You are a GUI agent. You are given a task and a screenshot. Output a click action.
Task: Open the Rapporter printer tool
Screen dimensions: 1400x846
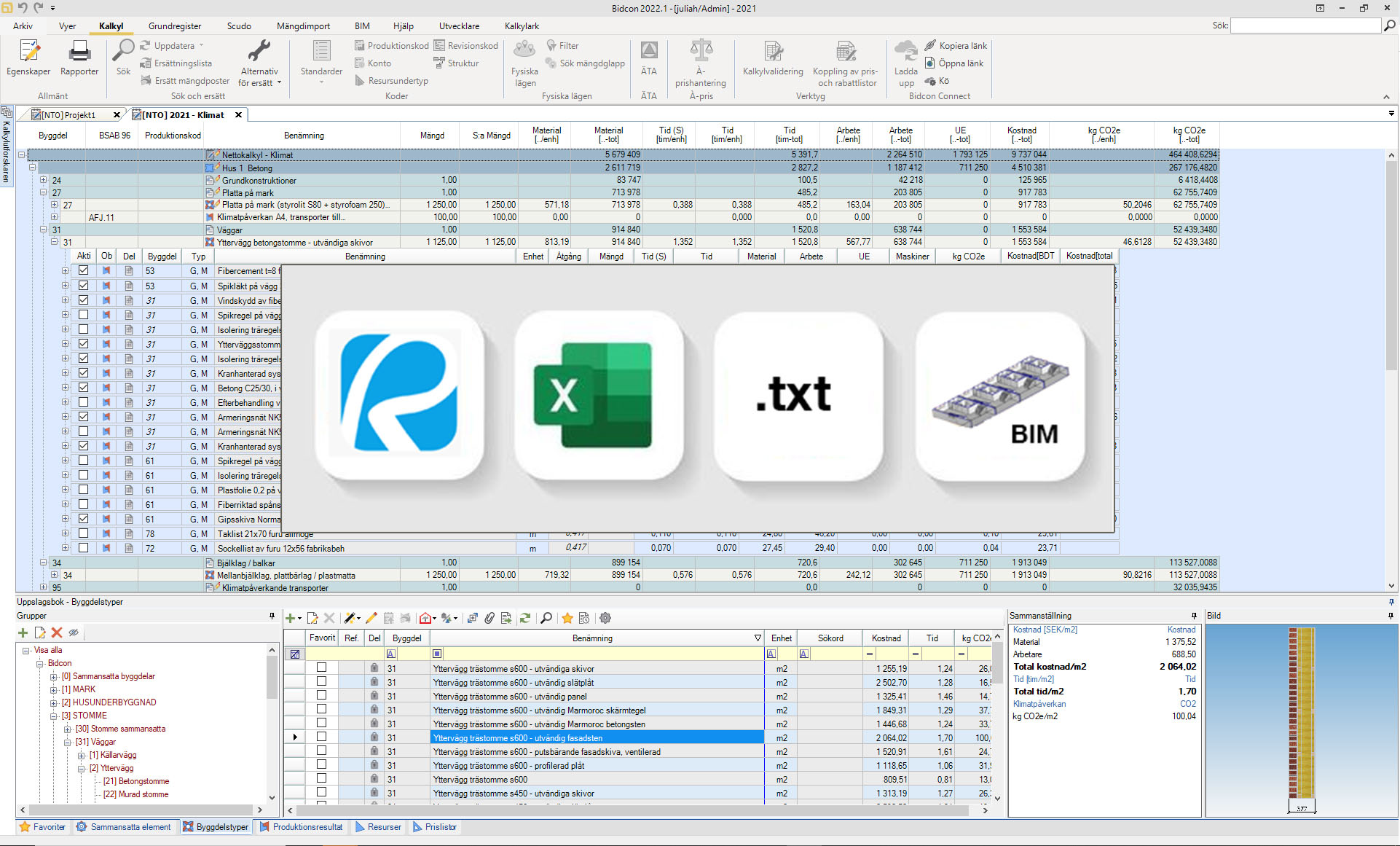[x=79, y=58]
